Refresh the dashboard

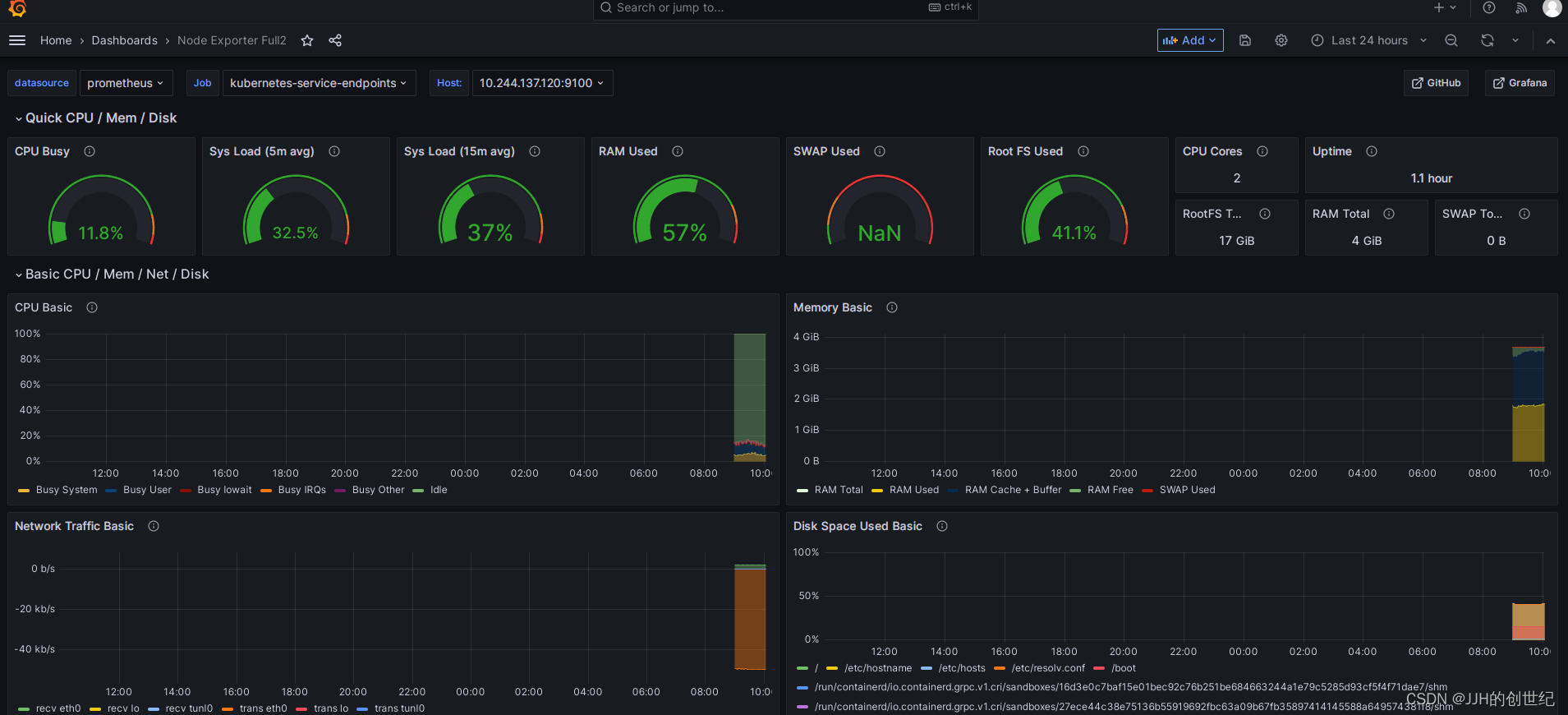tap(1488, 40)
